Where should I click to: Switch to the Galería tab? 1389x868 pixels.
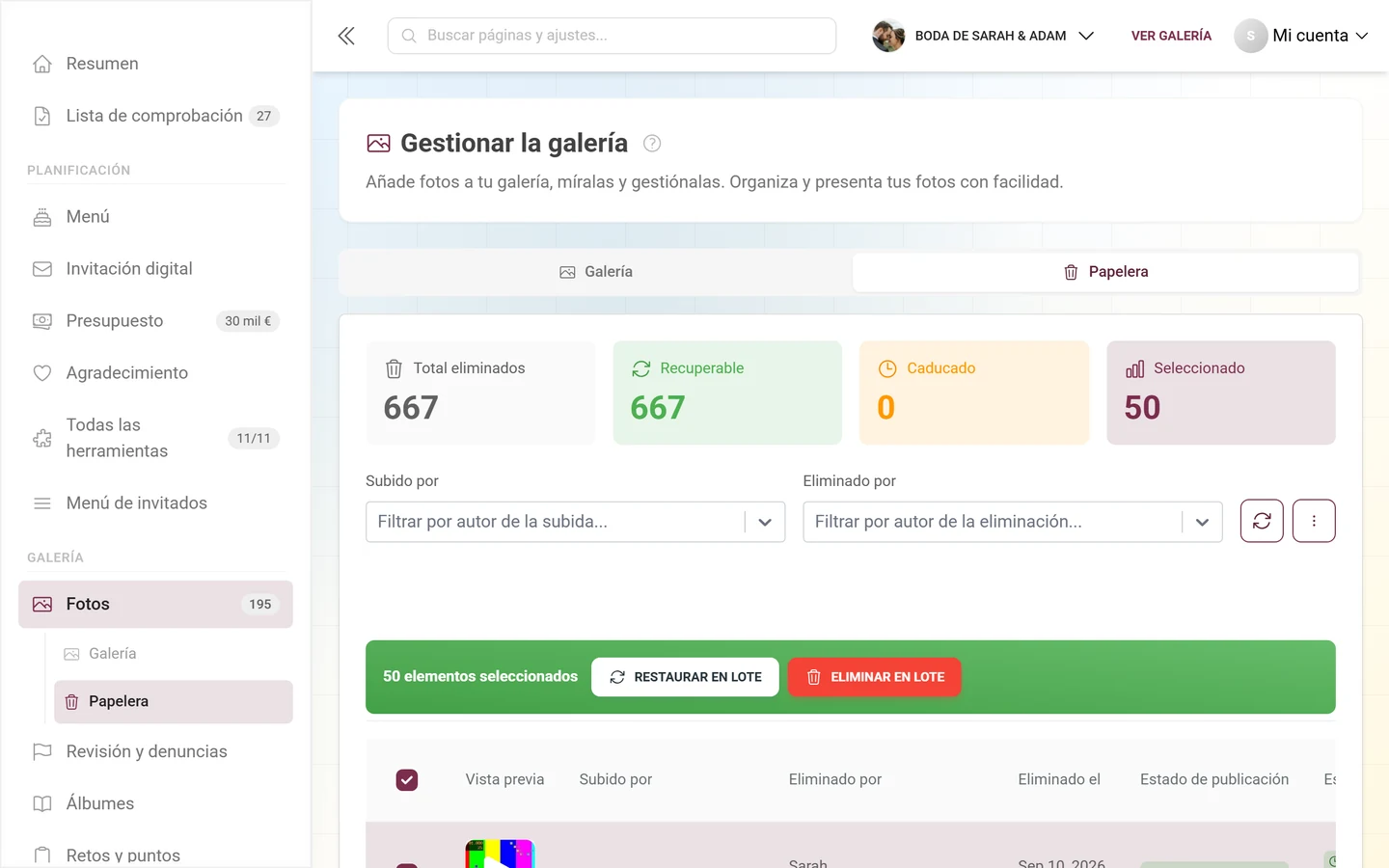click(x=596, y=272)
